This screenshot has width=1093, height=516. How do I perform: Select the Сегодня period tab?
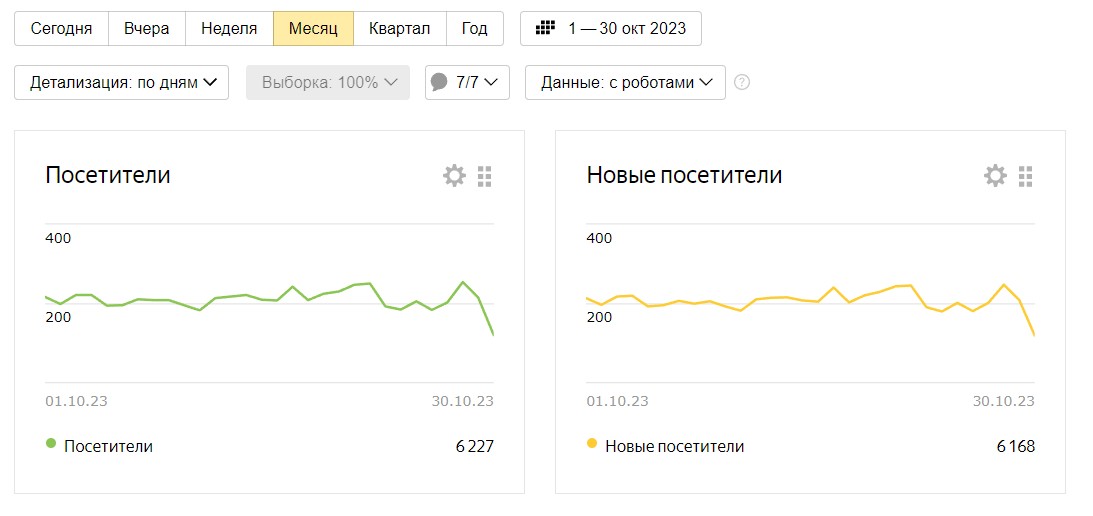[61, 28]
